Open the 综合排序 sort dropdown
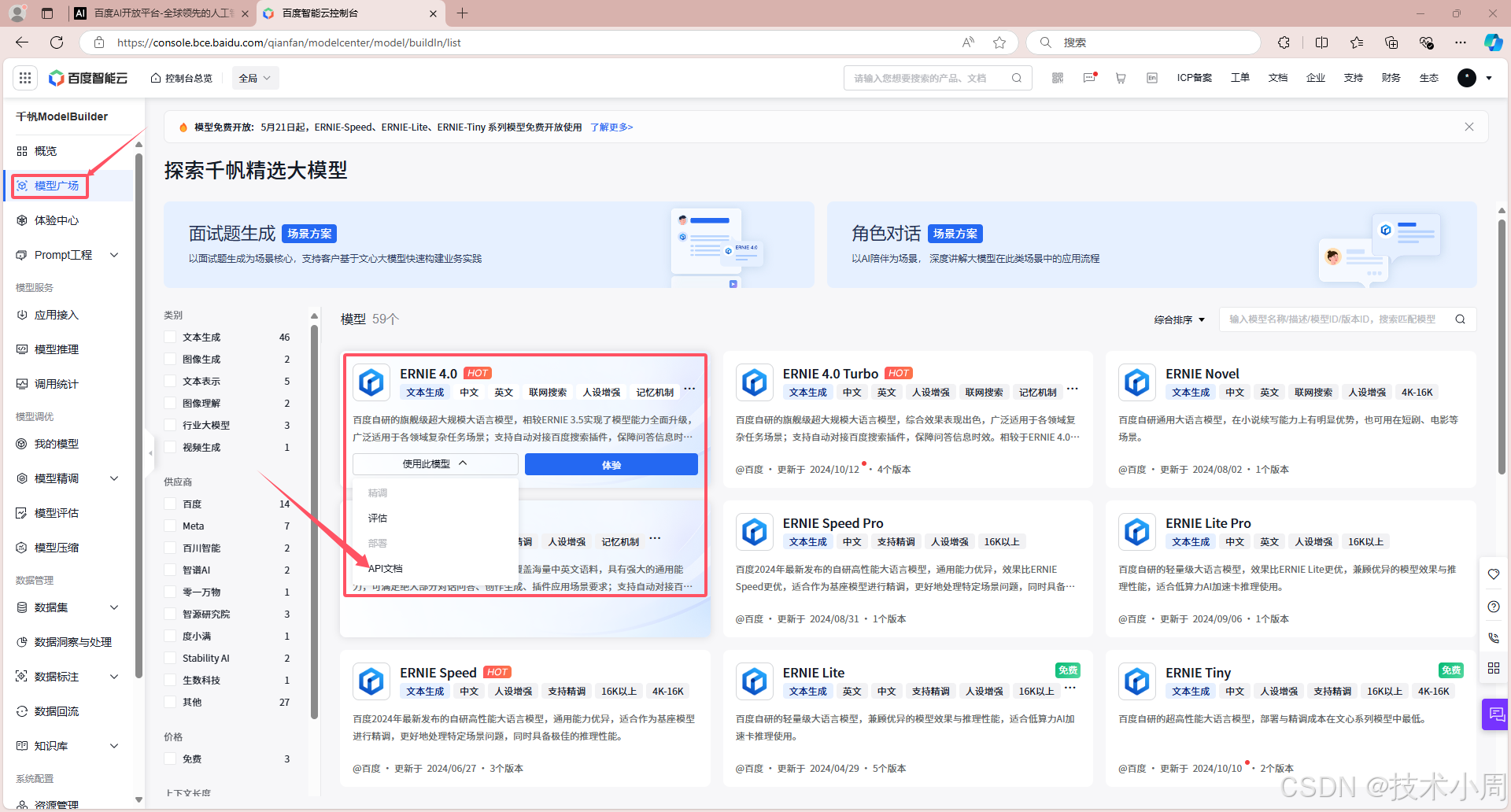The image size is (1511, 812). (x=1179, y=319)
